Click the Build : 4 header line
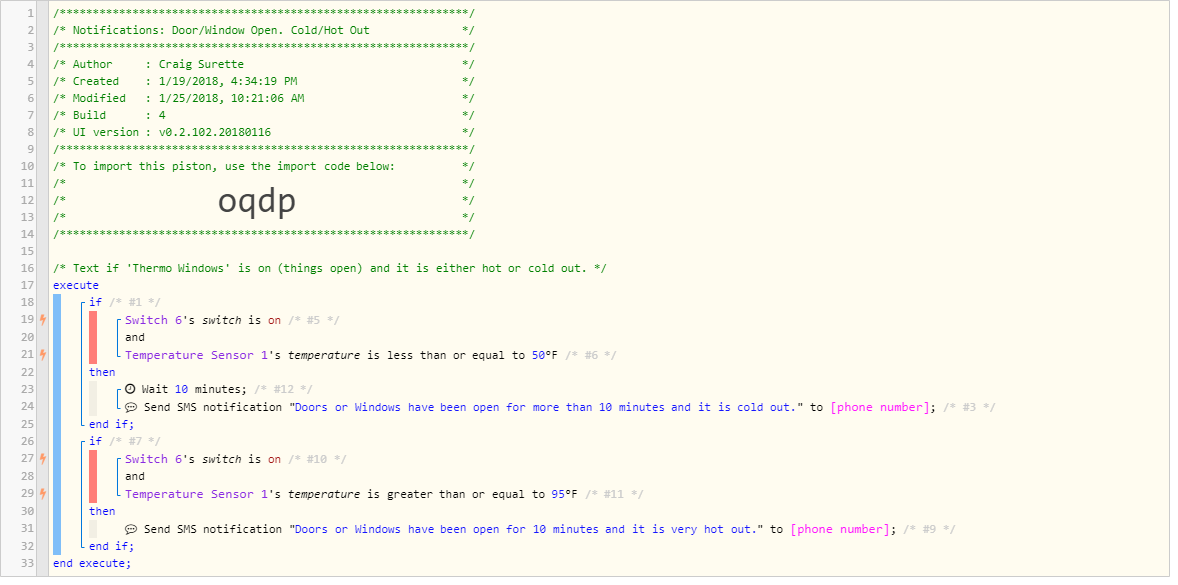This screenshot has height=585, width=1178. 264,115
